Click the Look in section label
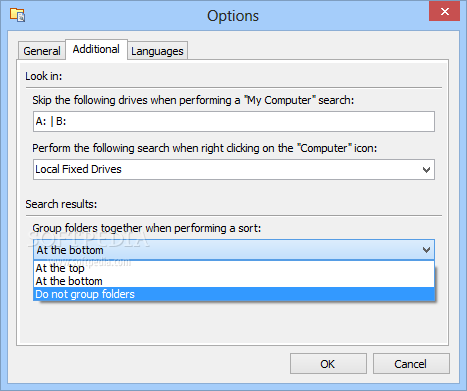Screen dimensions: 467x391 click(44, 76)
